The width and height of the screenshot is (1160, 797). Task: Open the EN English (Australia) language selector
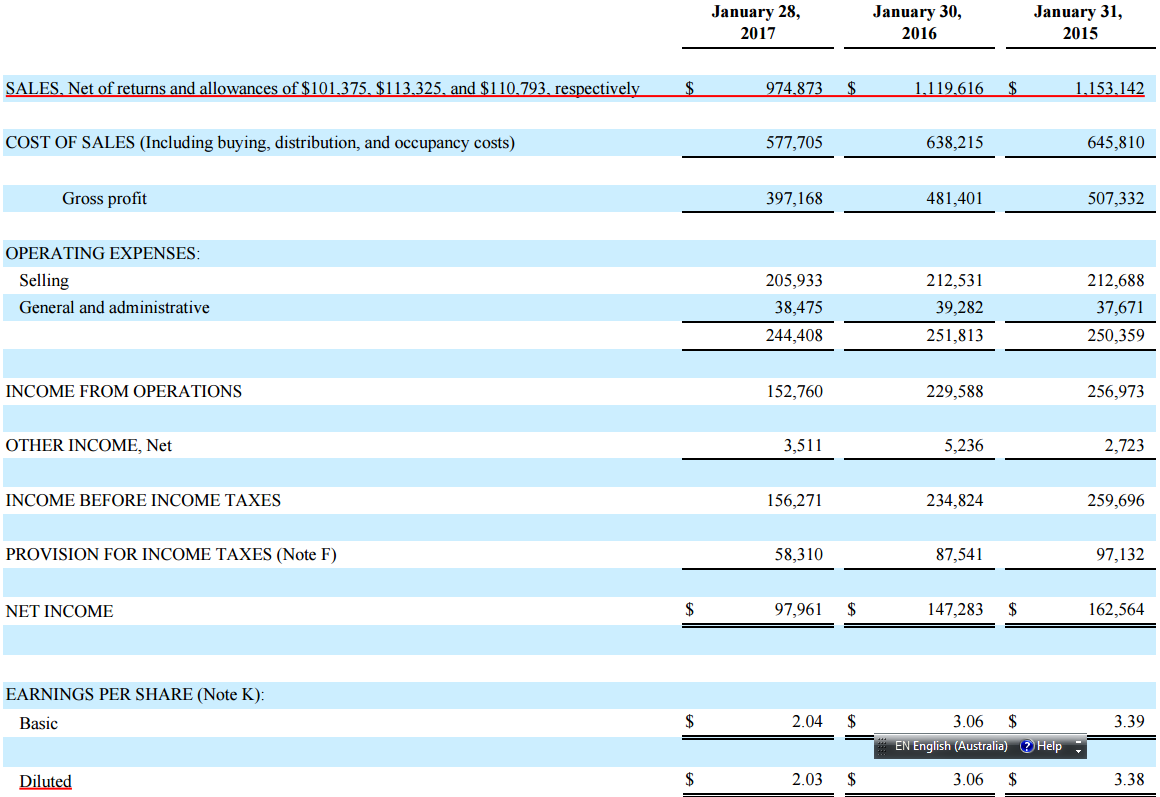[x=950, y=746]
